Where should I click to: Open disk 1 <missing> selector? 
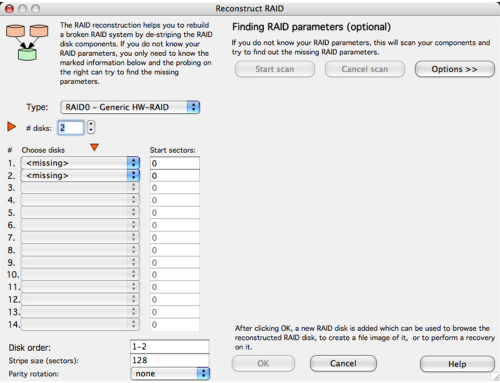click(80, 163)
